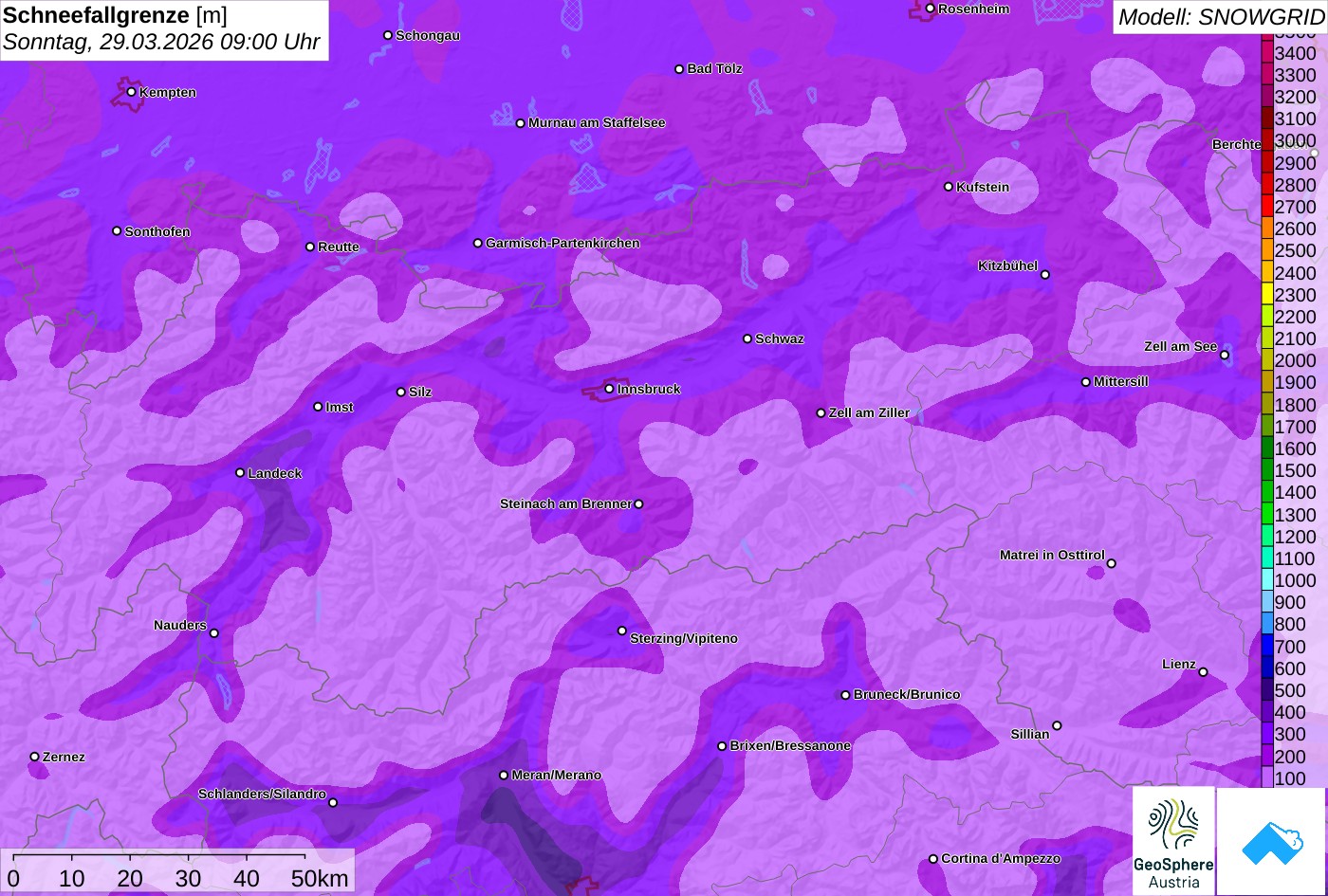Viewport: 1328px width, 896px height.
Task: Click the Landeck marker dot
Action: coord(240,473)
